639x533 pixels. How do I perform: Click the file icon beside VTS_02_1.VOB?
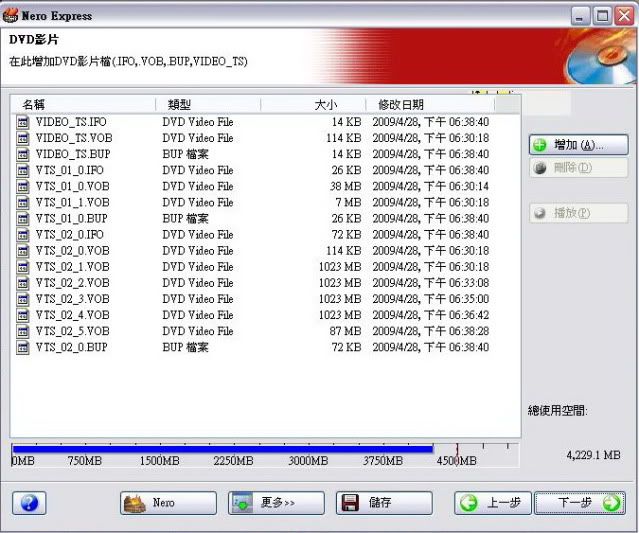pos(23,267)
